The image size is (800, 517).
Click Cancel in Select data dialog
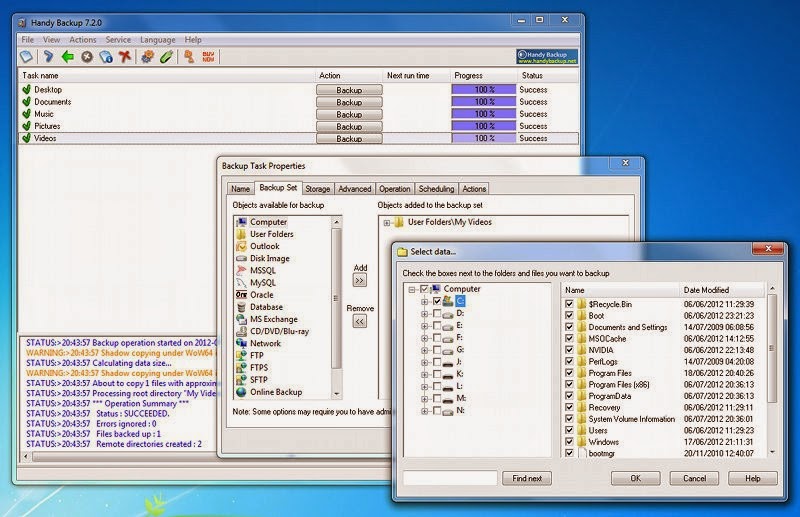(694, 478)
